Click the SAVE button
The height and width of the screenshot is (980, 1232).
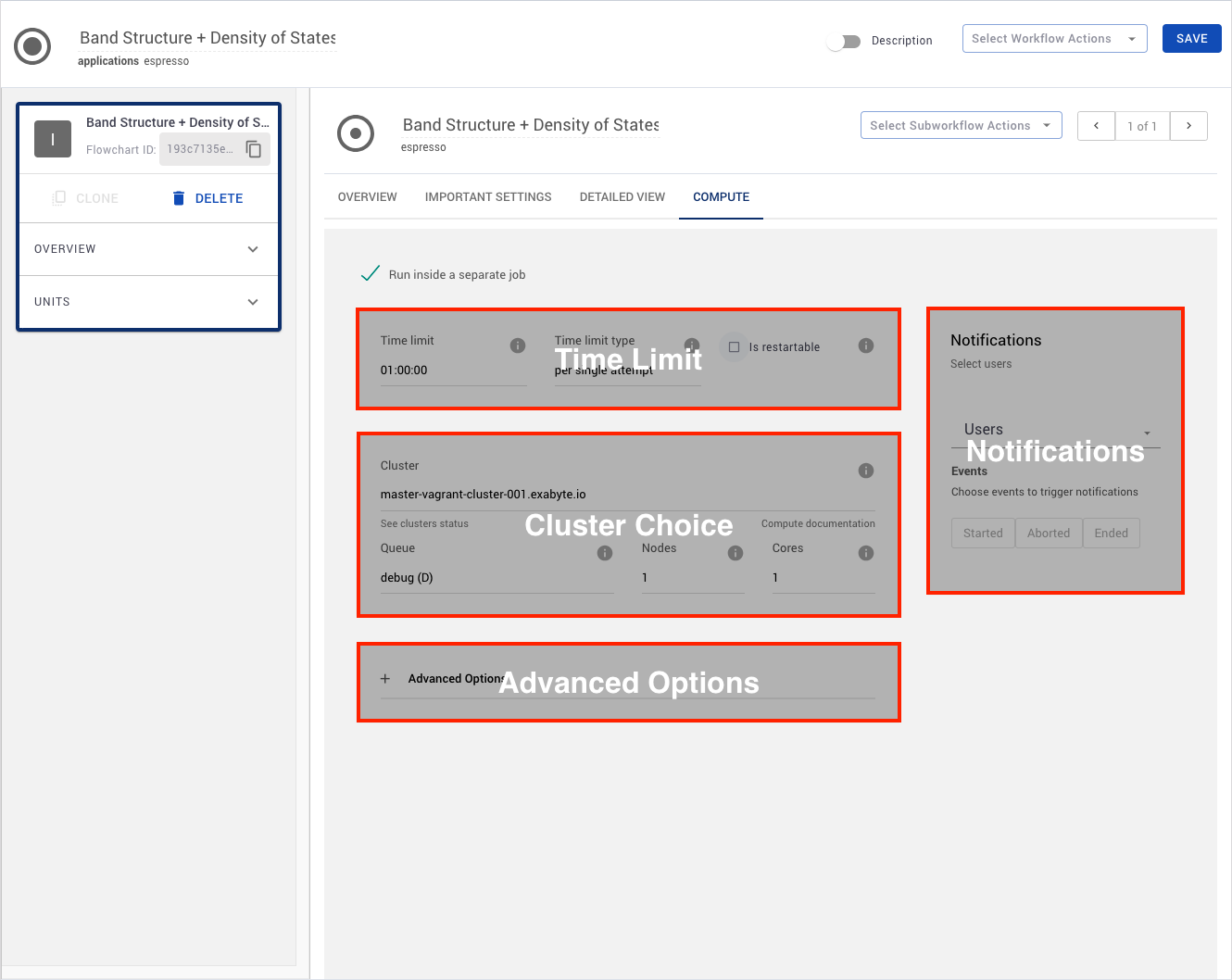tap(1191, 39)
